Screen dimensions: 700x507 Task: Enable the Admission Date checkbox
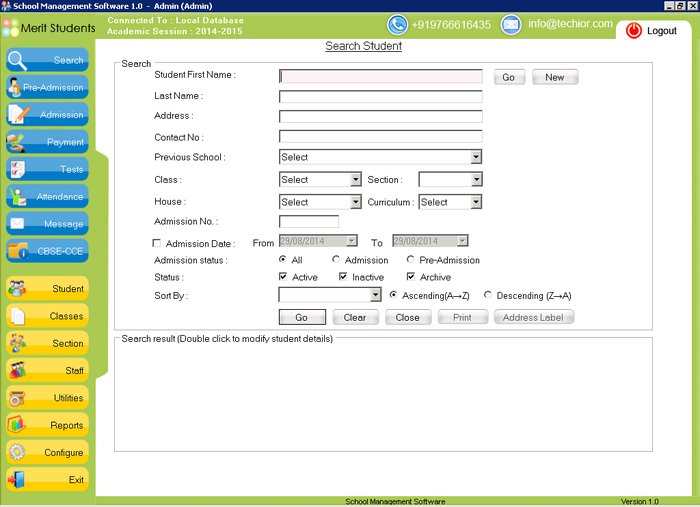[157, 243]
